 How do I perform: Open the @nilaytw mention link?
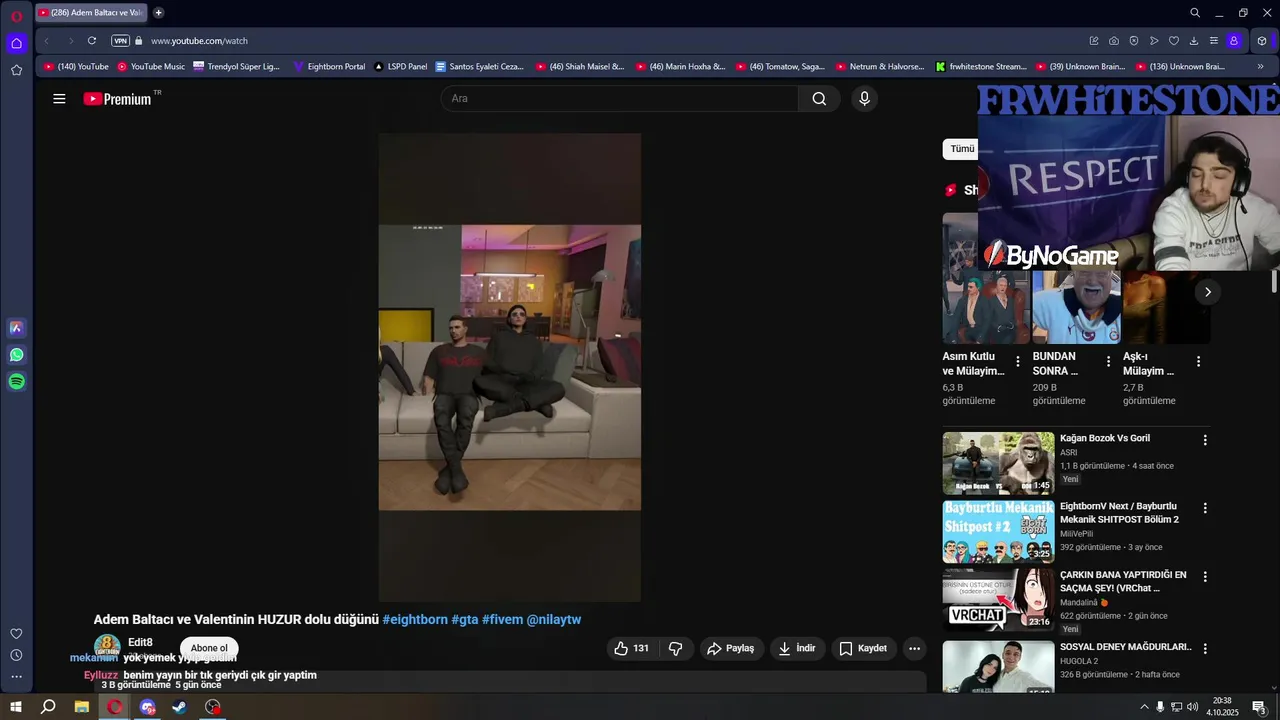554,620
